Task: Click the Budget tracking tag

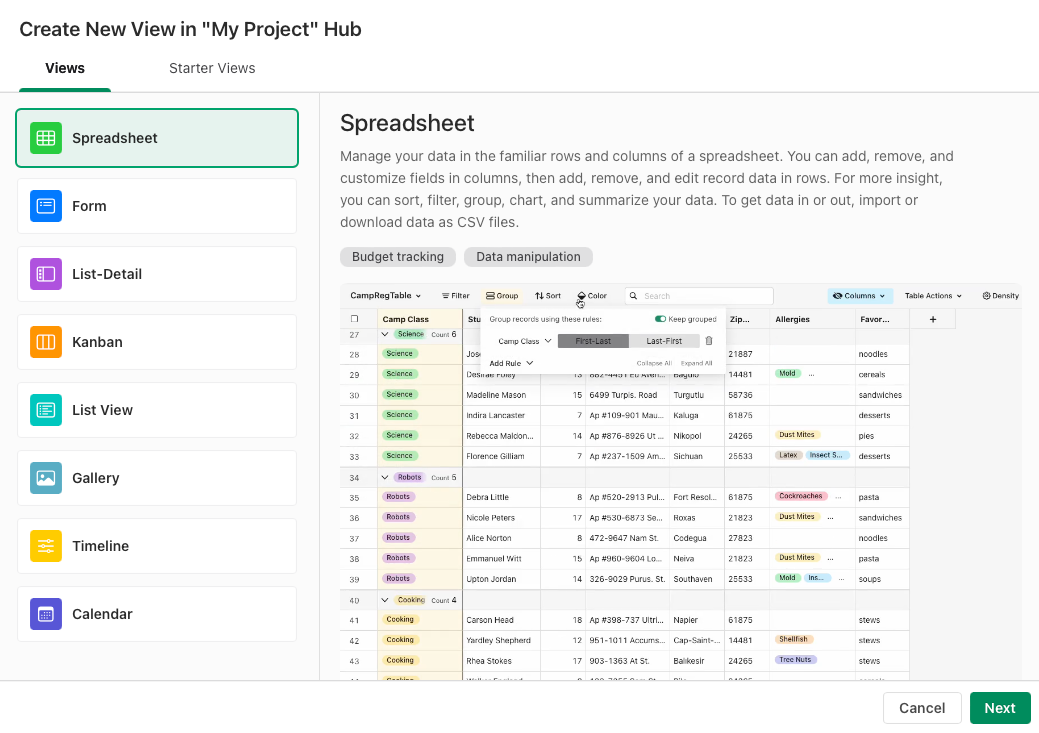Action: (398, 256)
